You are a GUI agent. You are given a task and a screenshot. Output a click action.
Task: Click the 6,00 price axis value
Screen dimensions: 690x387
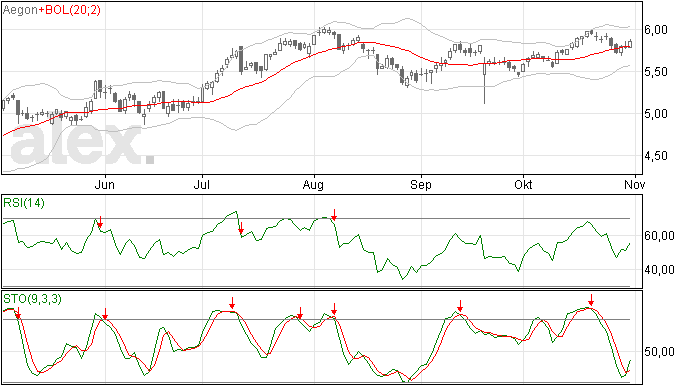(x=656, y=30)
